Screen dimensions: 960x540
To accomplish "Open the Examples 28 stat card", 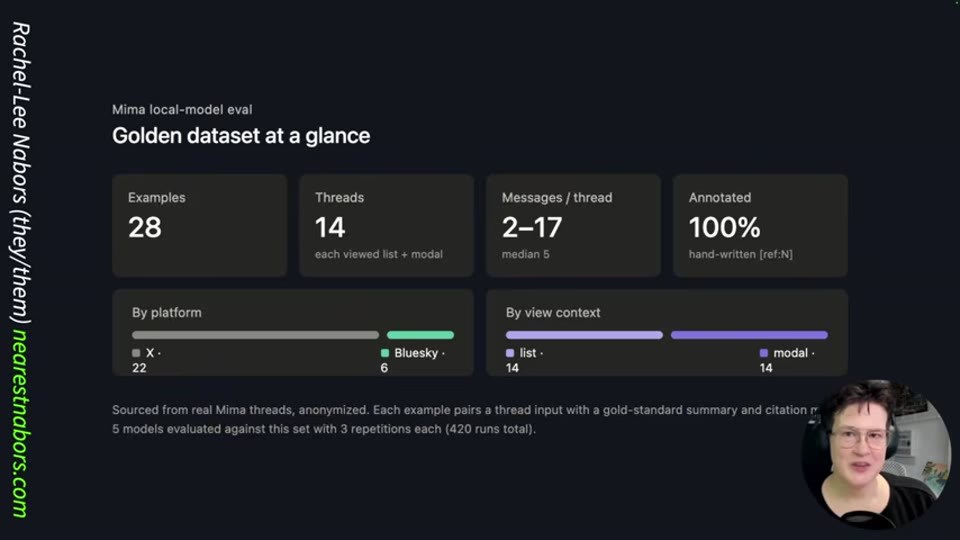I will (x=200, y=225).
